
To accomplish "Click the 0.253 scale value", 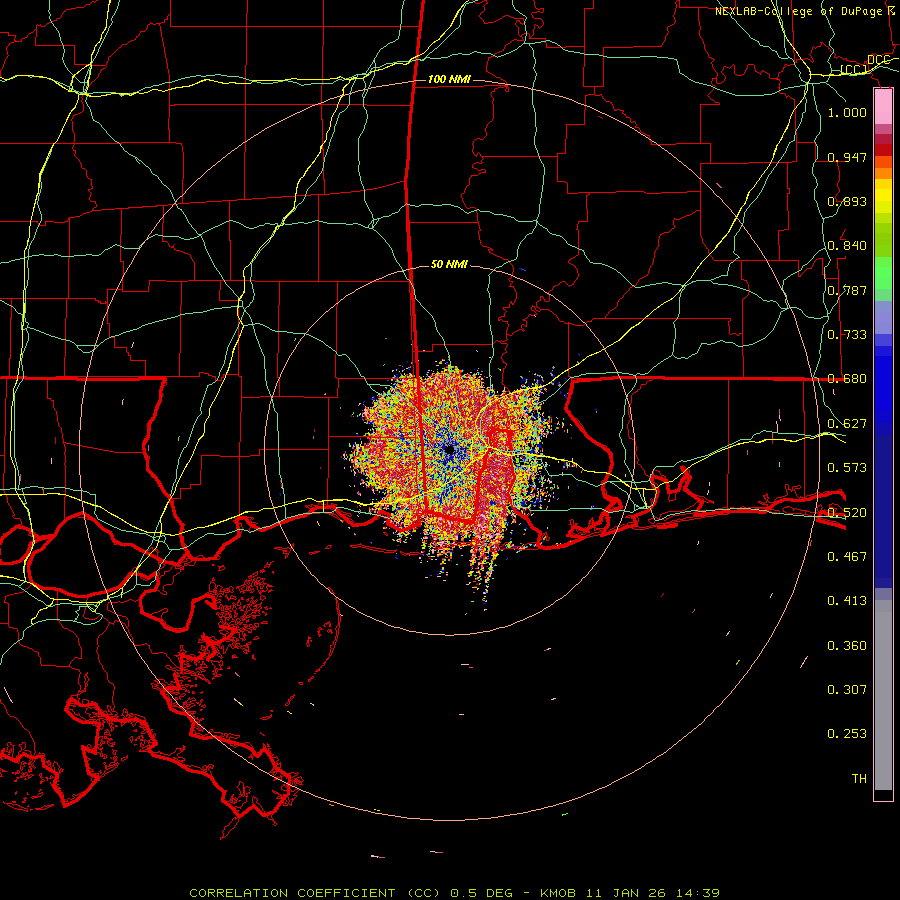I will pos(847,734).
